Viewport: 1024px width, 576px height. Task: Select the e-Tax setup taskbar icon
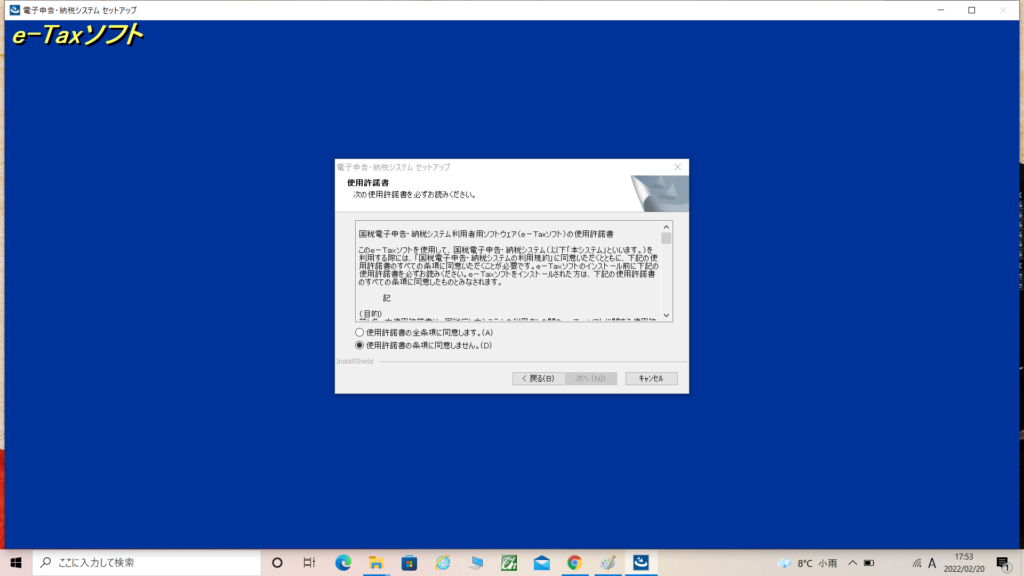[641, 563]
